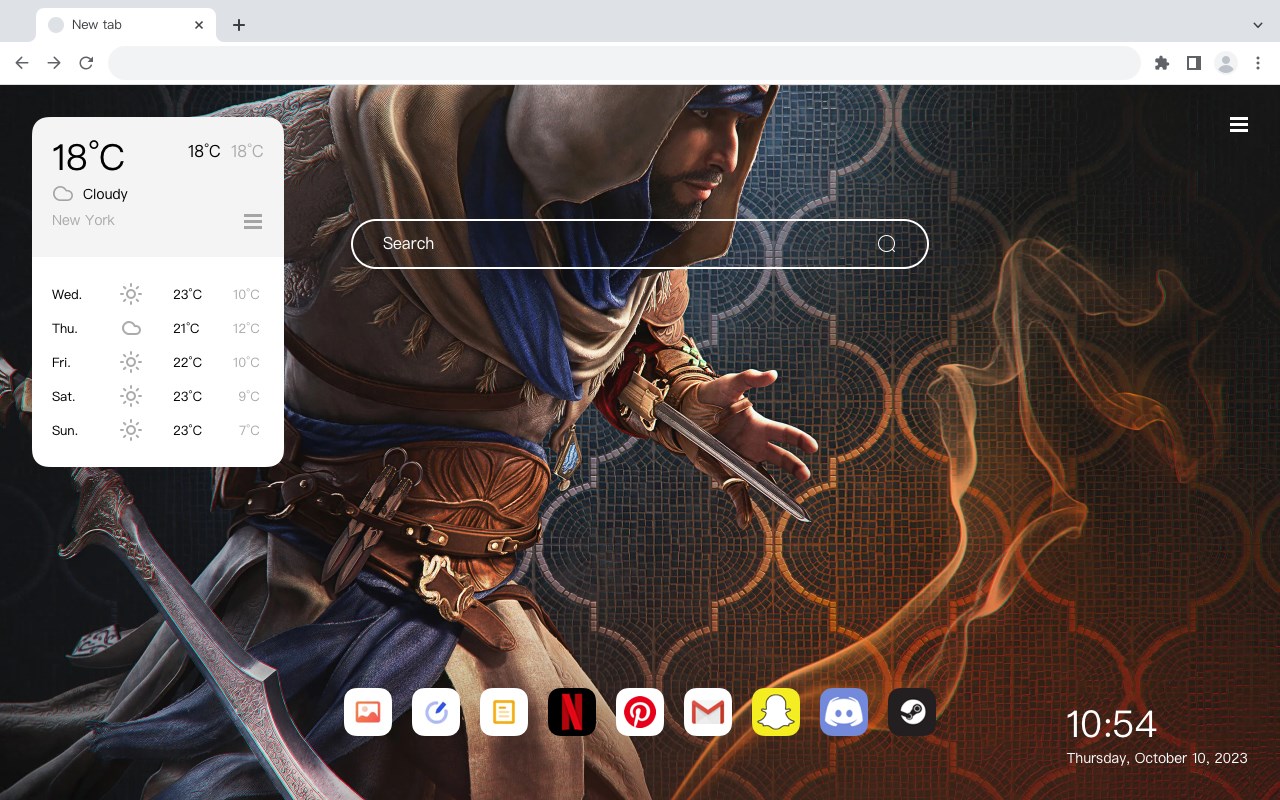Launch the Pinterest shortcut

[640, 712]
